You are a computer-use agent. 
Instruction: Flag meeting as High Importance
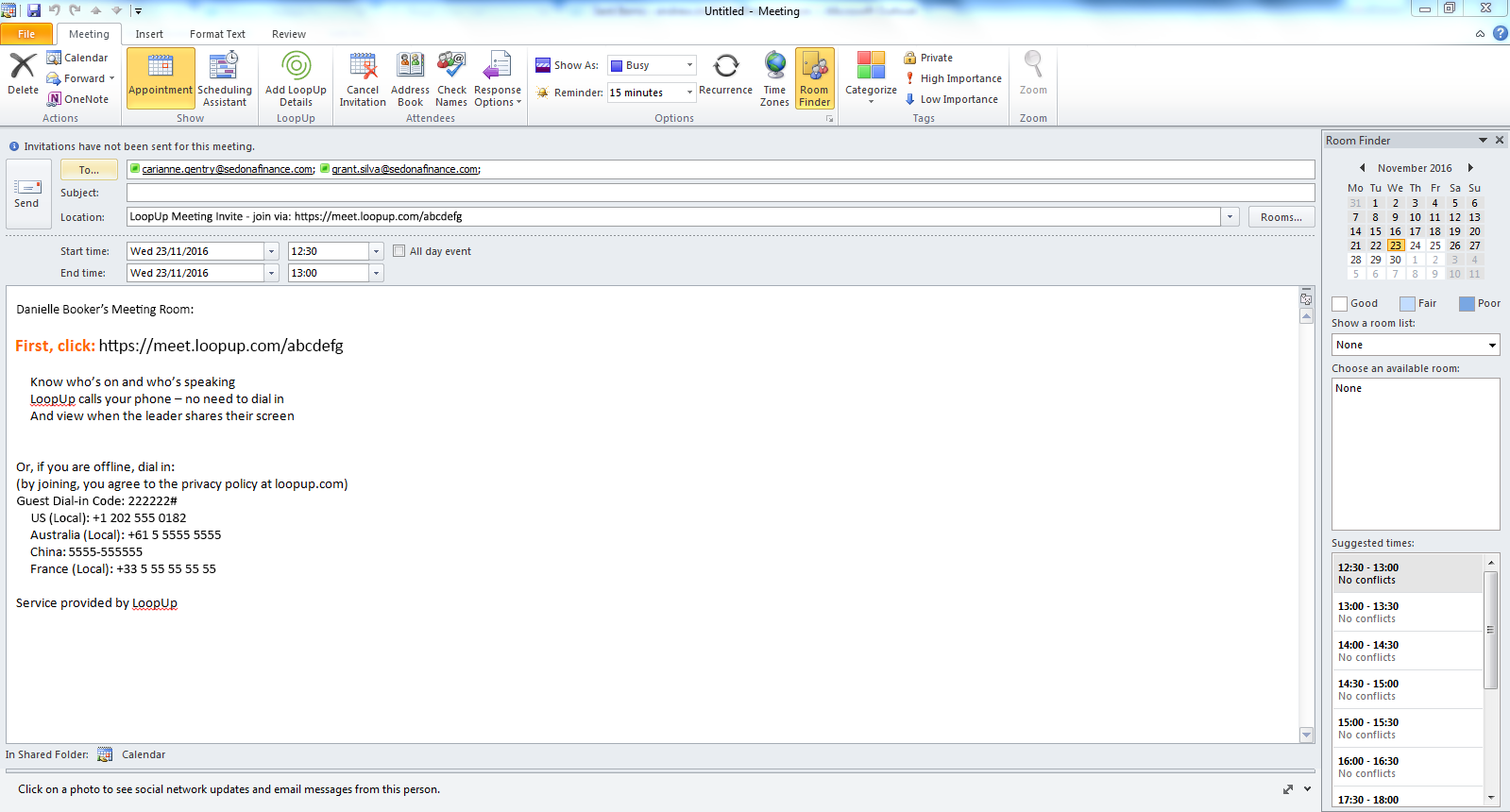click(953, 78)
